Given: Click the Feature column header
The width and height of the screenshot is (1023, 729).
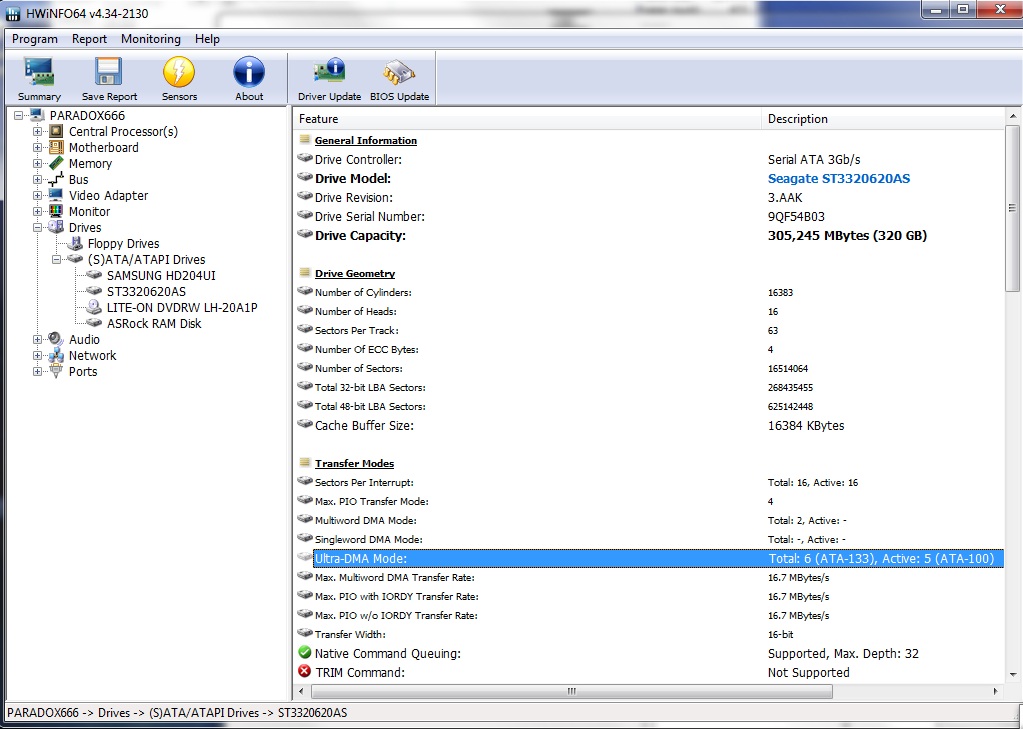Looking at the screenshot, I should (x=527, y=119).
